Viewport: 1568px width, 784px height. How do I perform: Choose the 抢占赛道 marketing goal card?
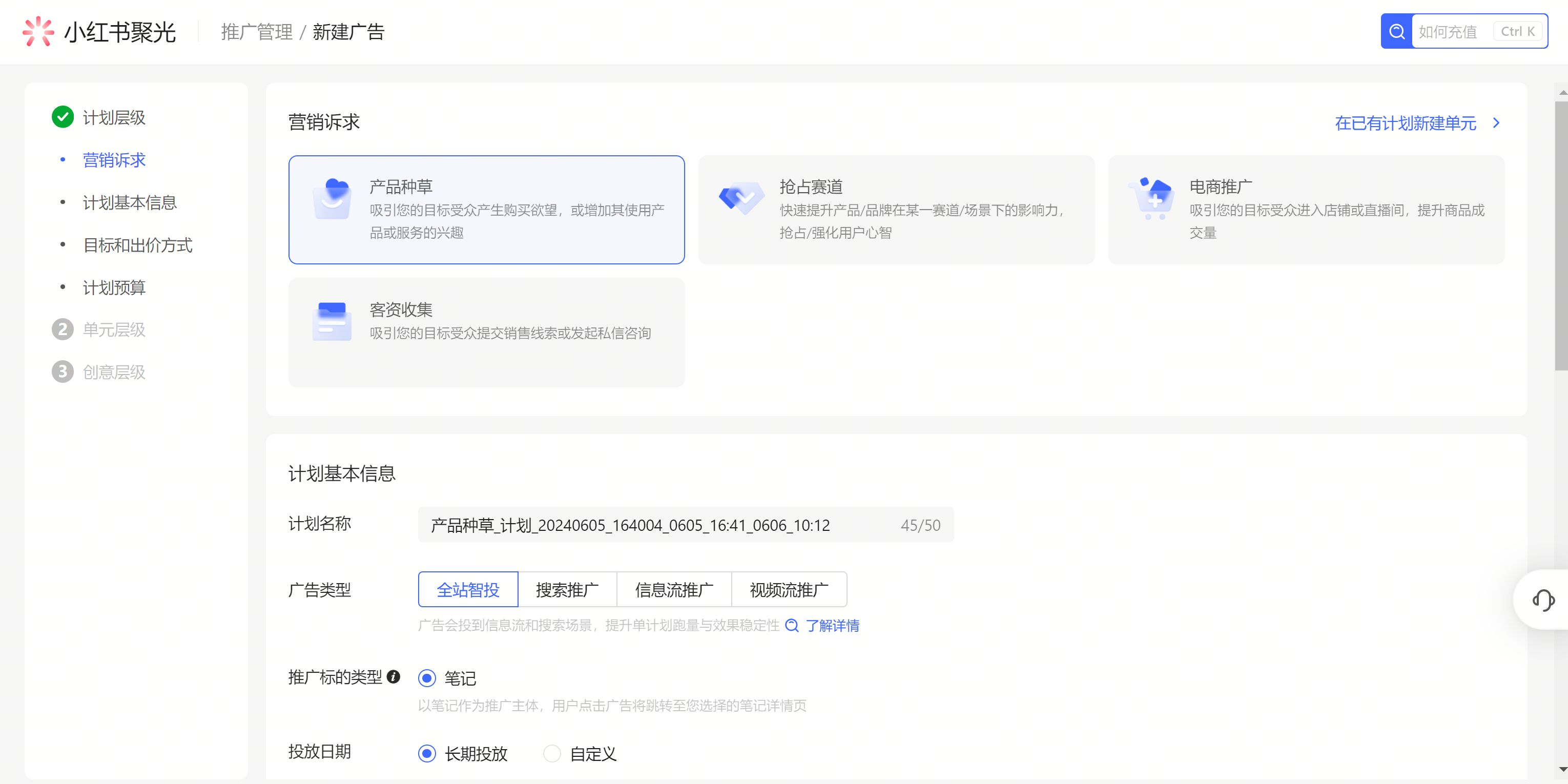896,210
